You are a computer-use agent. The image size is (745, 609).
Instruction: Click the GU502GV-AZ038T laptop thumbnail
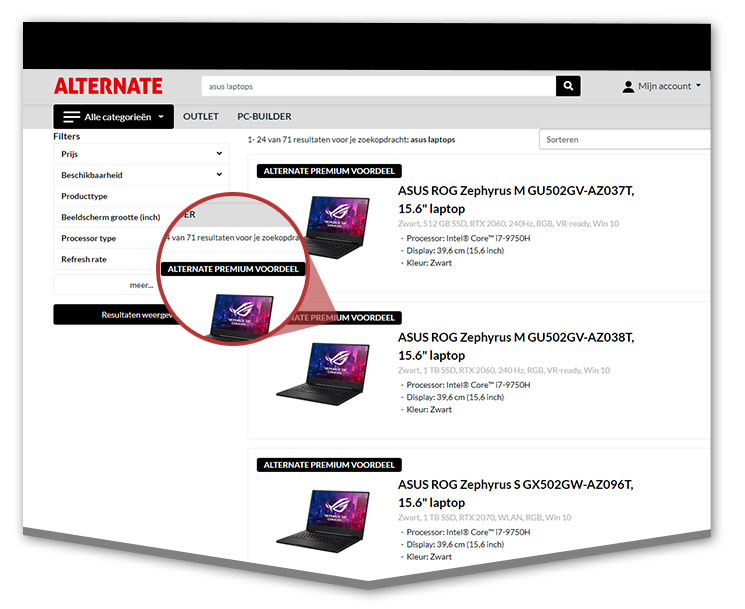click(x=323, y=374)
